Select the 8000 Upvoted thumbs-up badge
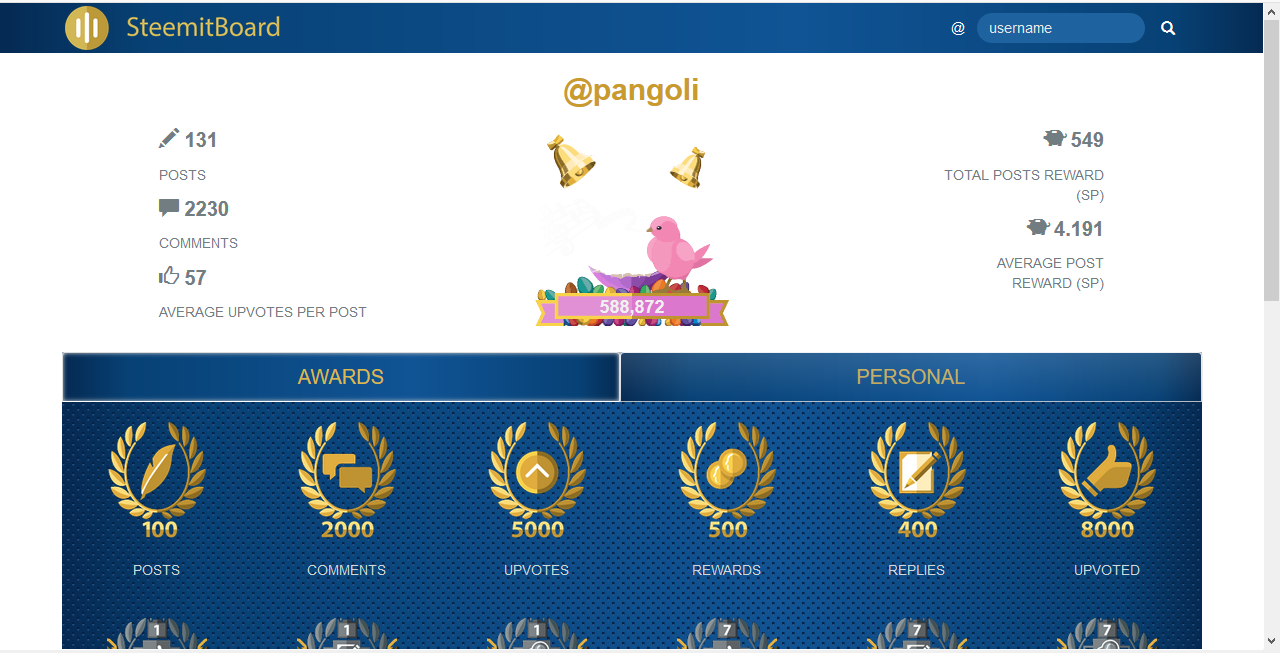1280x653 pixels. pyautogui.click(x=1107, y=480)
